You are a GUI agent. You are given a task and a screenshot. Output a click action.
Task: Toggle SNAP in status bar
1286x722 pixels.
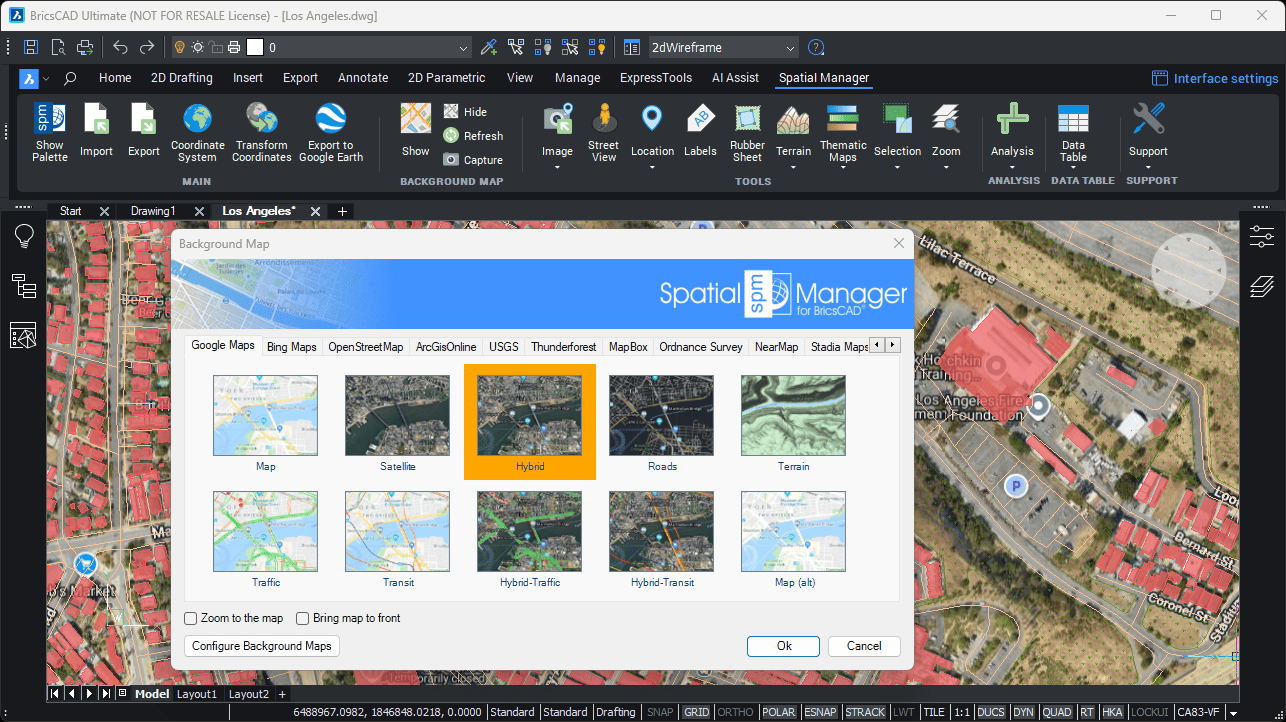pos(660,712)
